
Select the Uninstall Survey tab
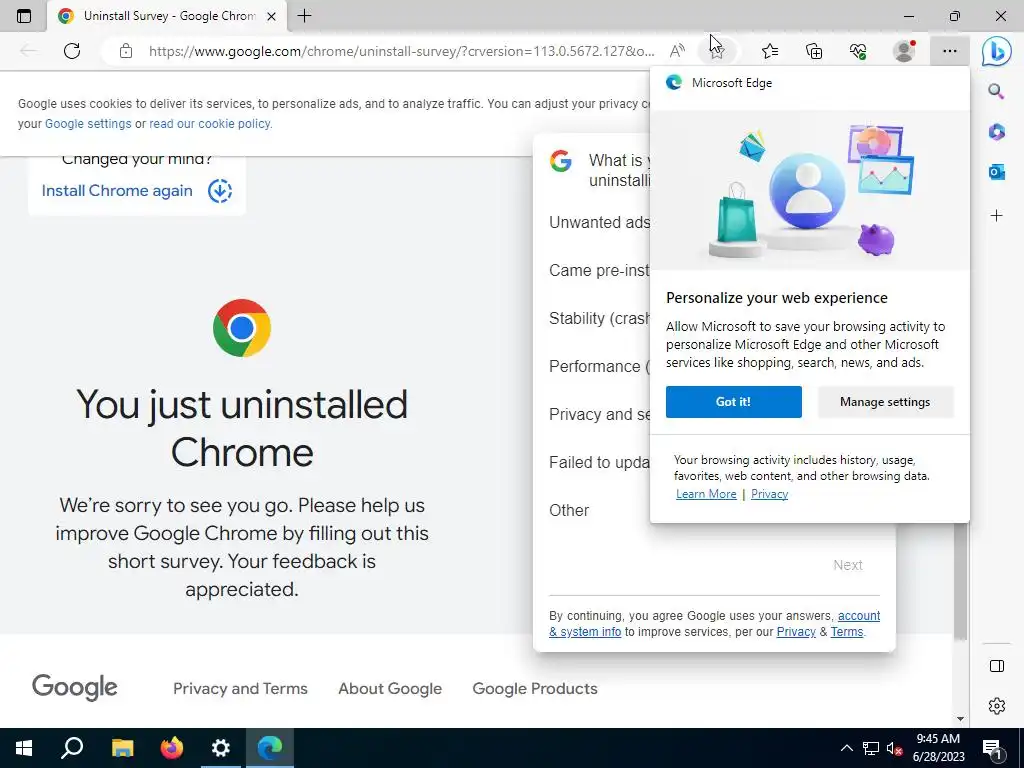pyautogui.click(x=167, y=16)
